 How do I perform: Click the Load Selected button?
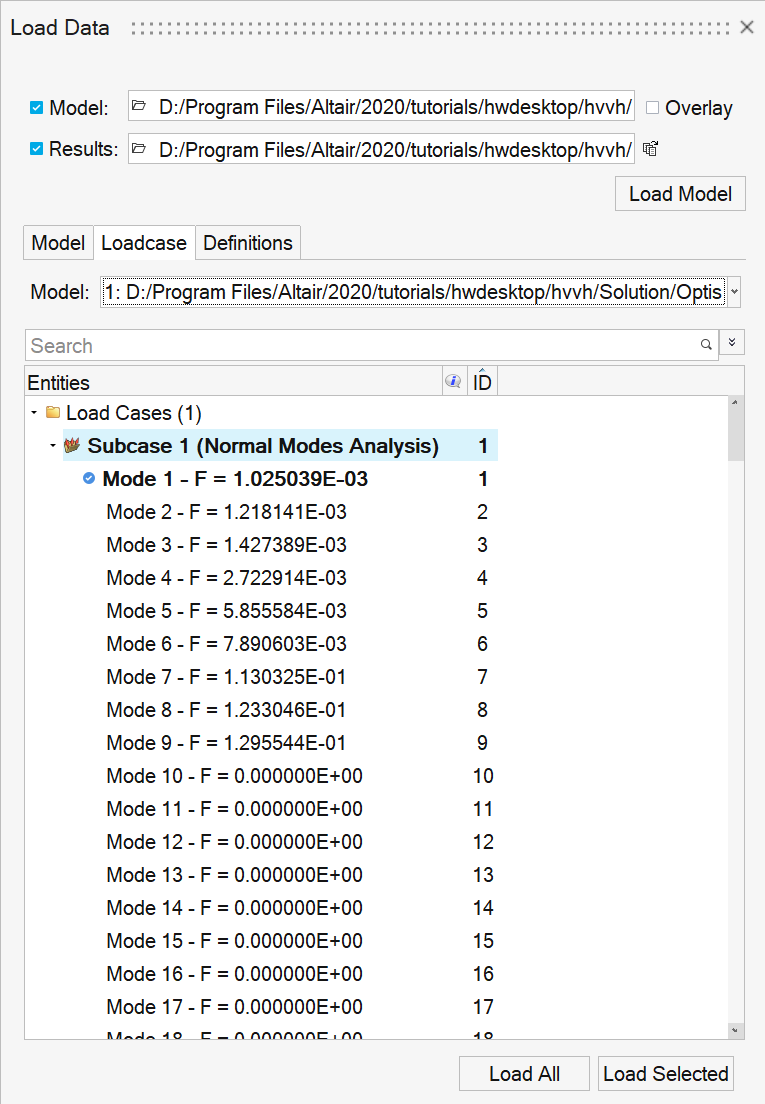click(x=666, y=1074)
